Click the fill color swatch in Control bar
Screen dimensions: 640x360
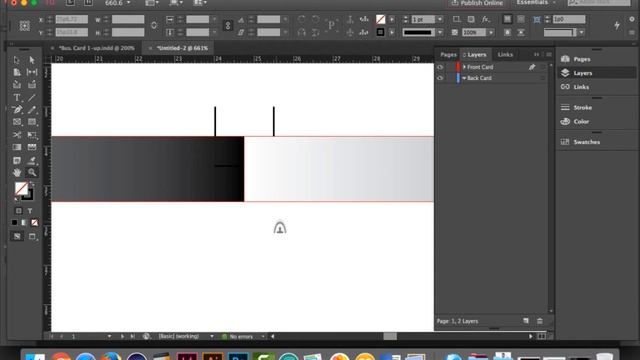point(380,19)
